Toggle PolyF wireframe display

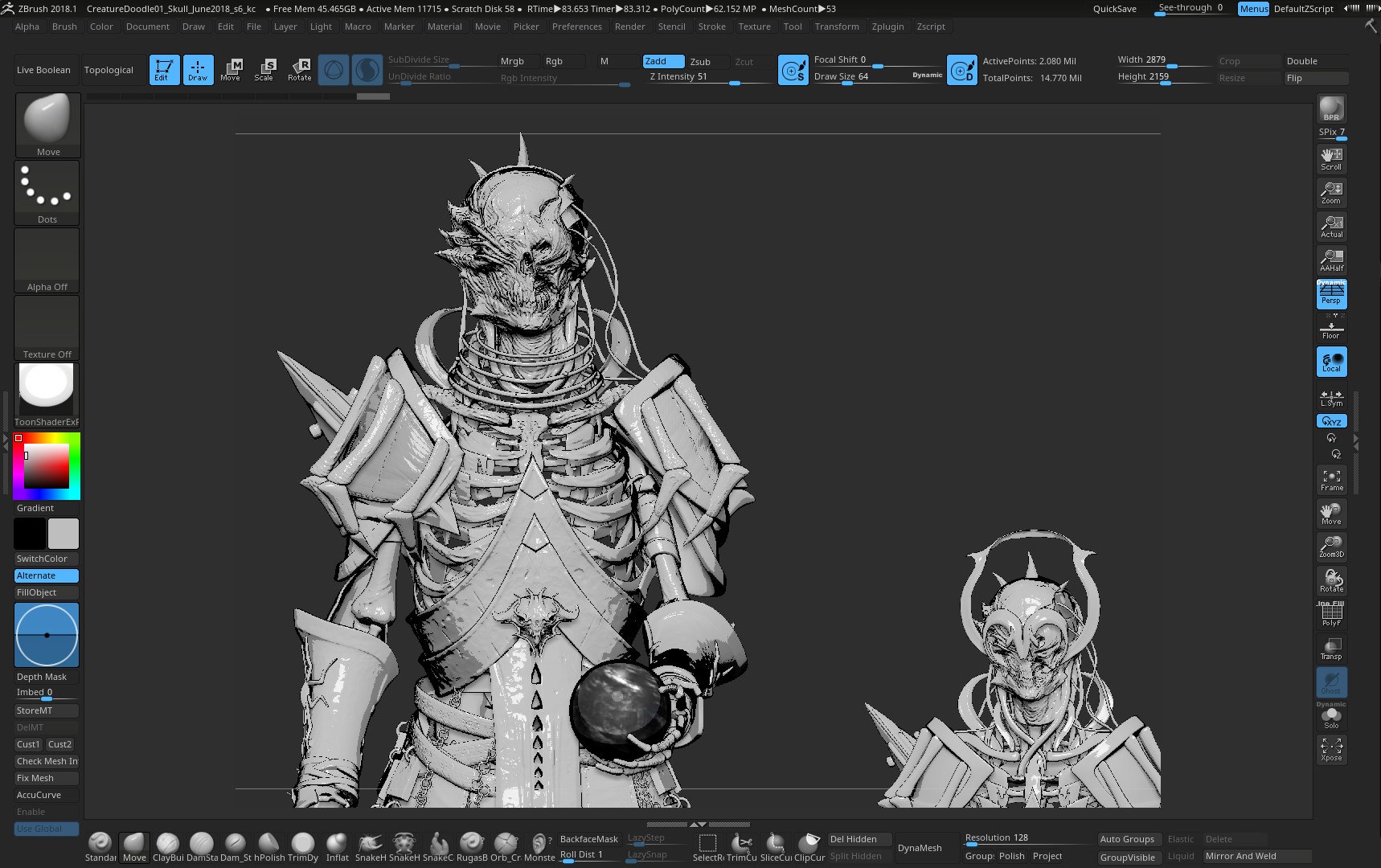(x=1331, y=614)
